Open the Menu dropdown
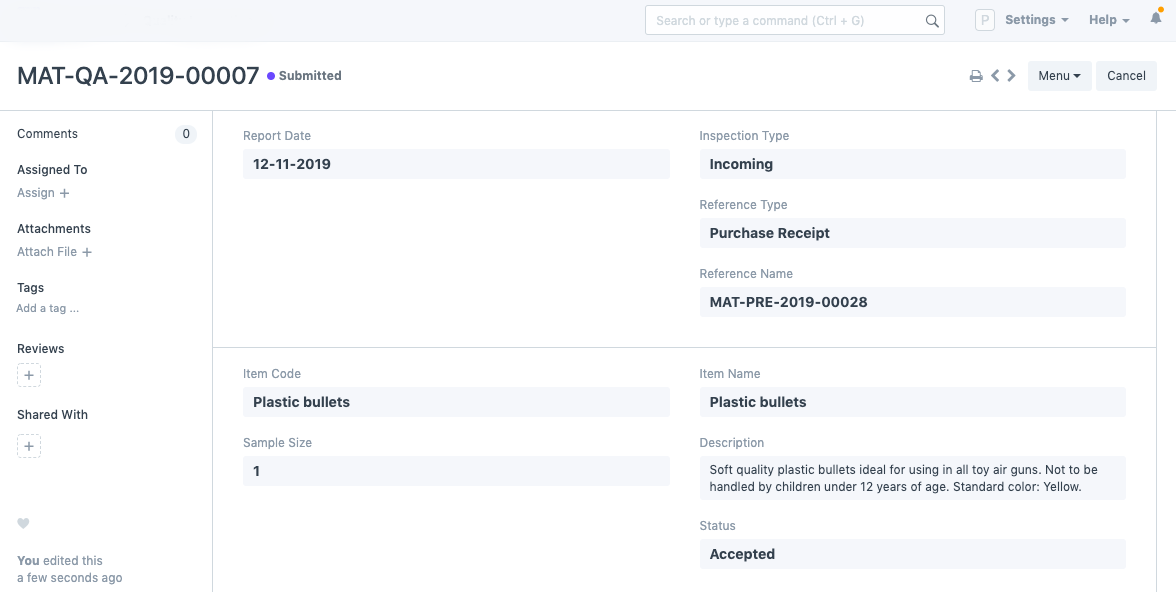This screenshot has width=1176, height=592. 1059,76
